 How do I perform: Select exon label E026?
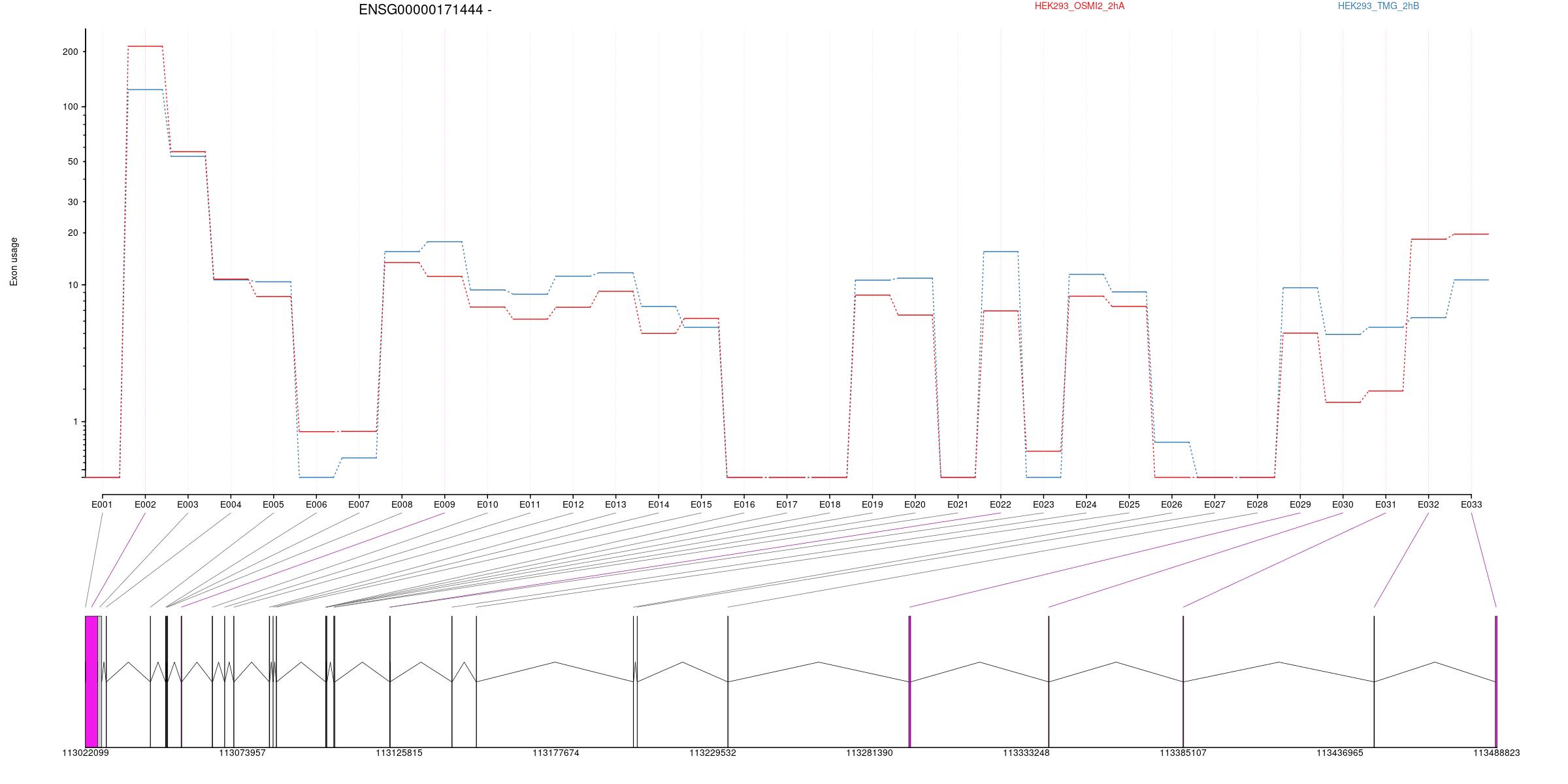1171,504
